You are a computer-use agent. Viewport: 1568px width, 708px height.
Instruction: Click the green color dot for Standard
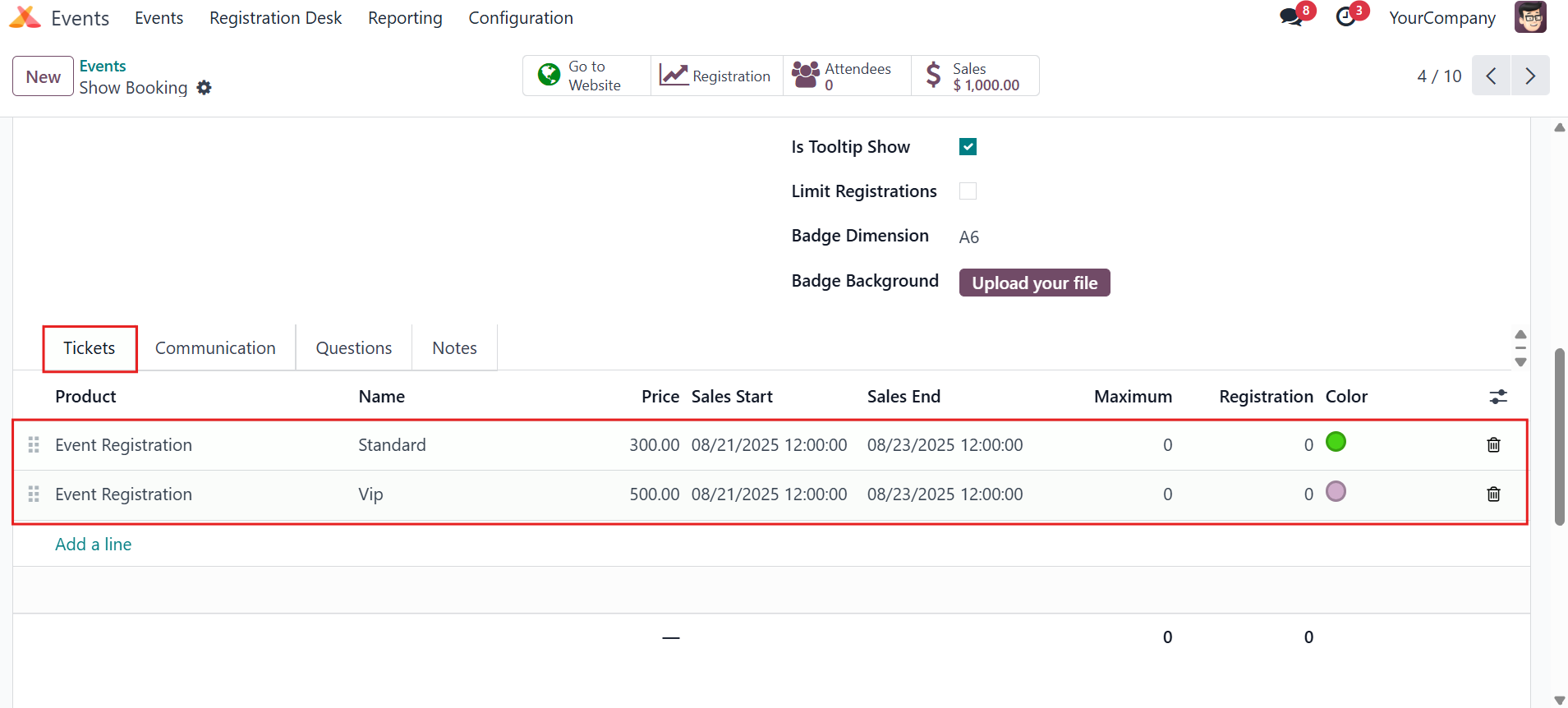pyautogui.click(x=1336, y=442)
